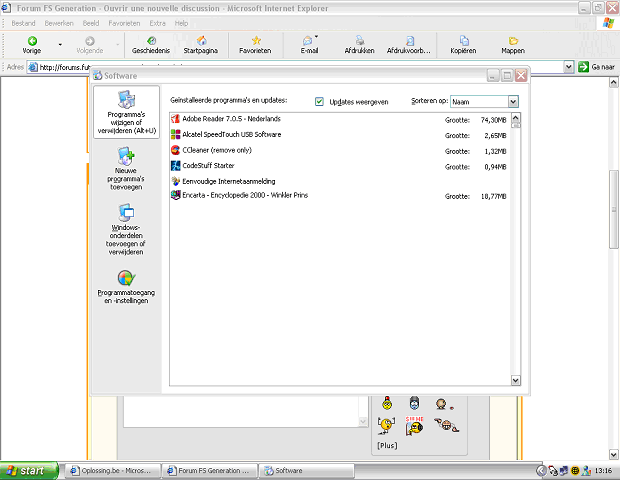Select CodeStuff Starter entry
This screenshot has width=620, height=480.
pos(339,166)
